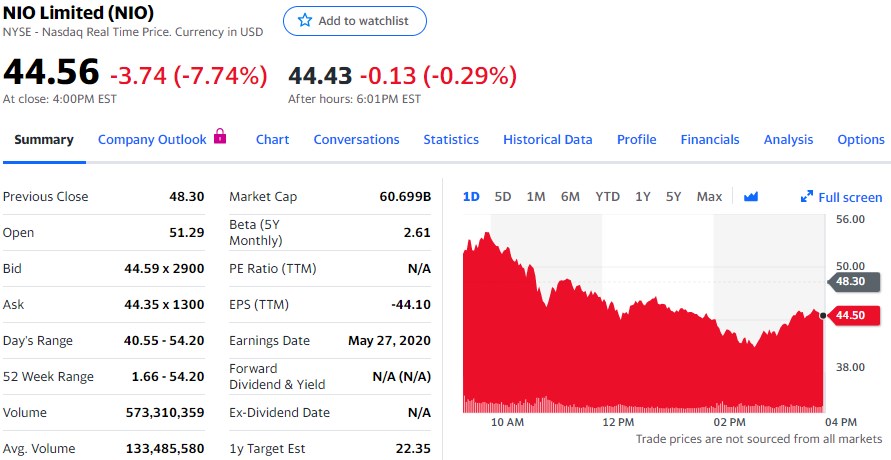Open the Conversations tab

[356, 140]
